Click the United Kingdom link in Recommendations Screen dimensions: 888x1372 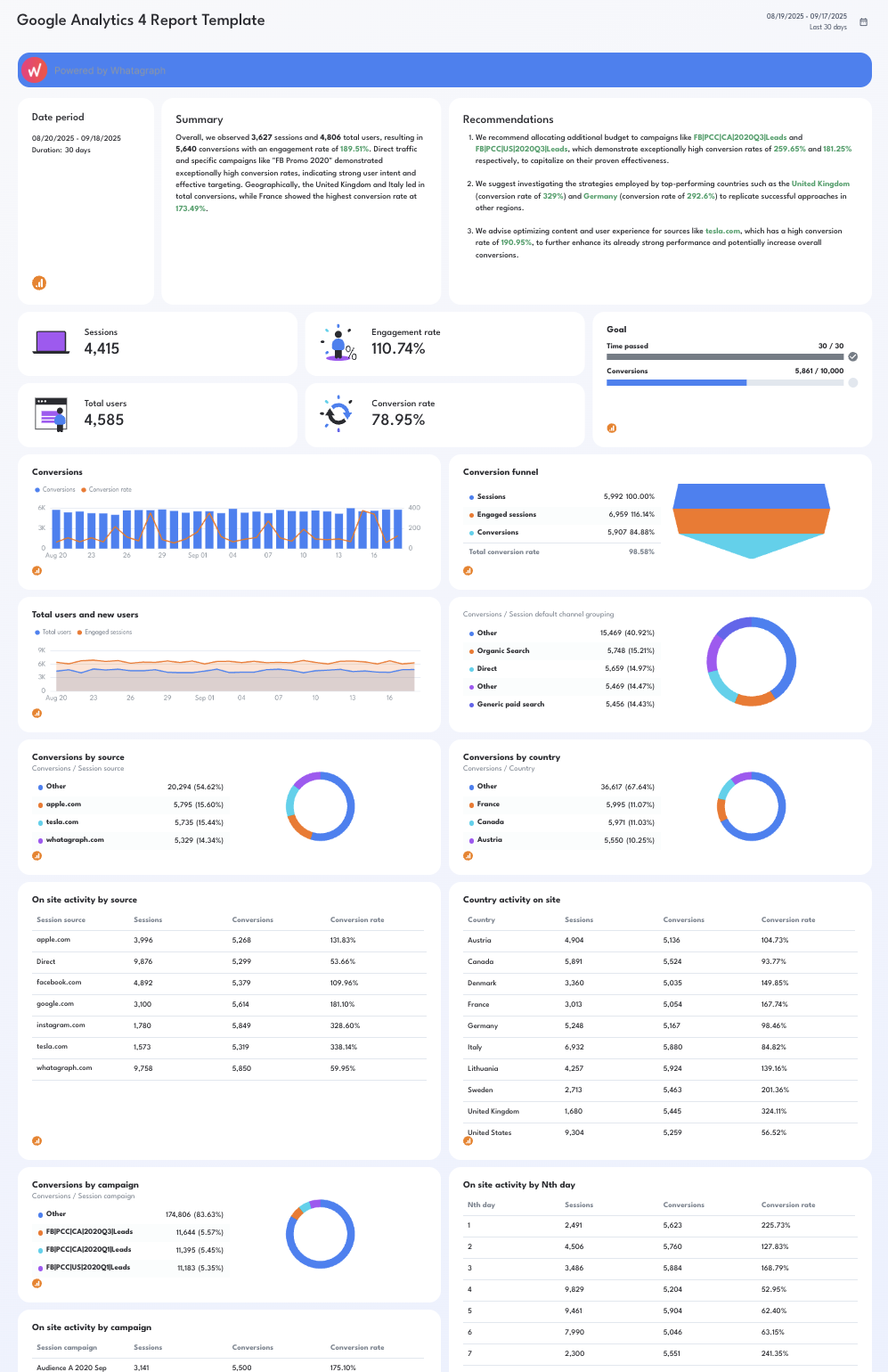(820, 184)
